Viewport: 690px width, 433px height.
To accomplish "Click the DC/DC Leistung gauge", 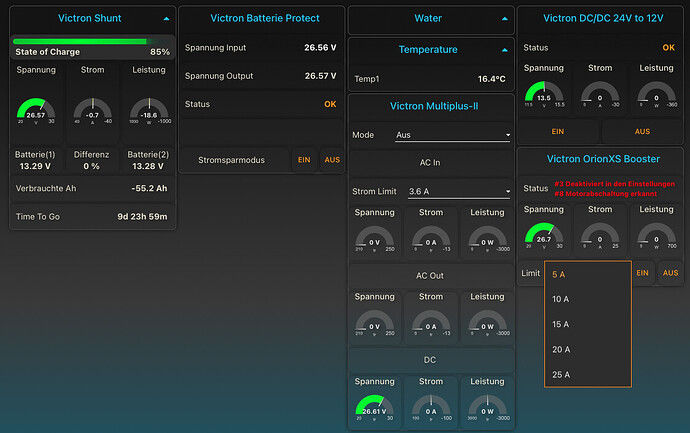I will [x=657, y=95].
